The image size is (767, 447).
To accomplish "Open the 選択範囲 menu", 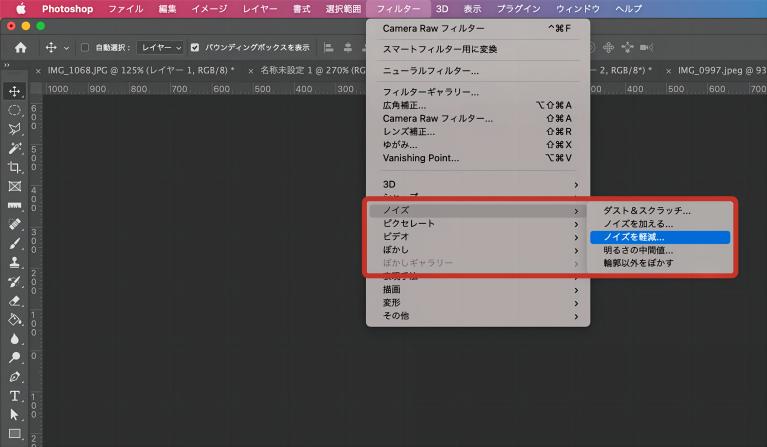I will point(343,9).
